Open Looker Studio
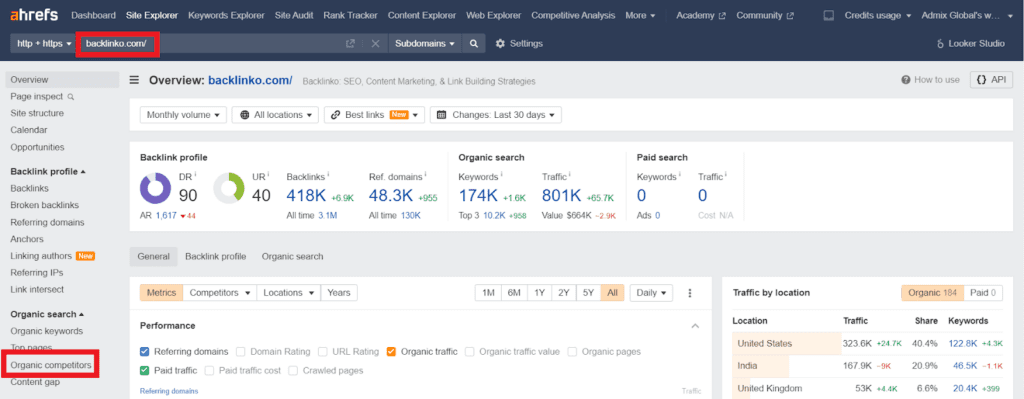This screenshot has width=1024, height=399. coord(971,44)
